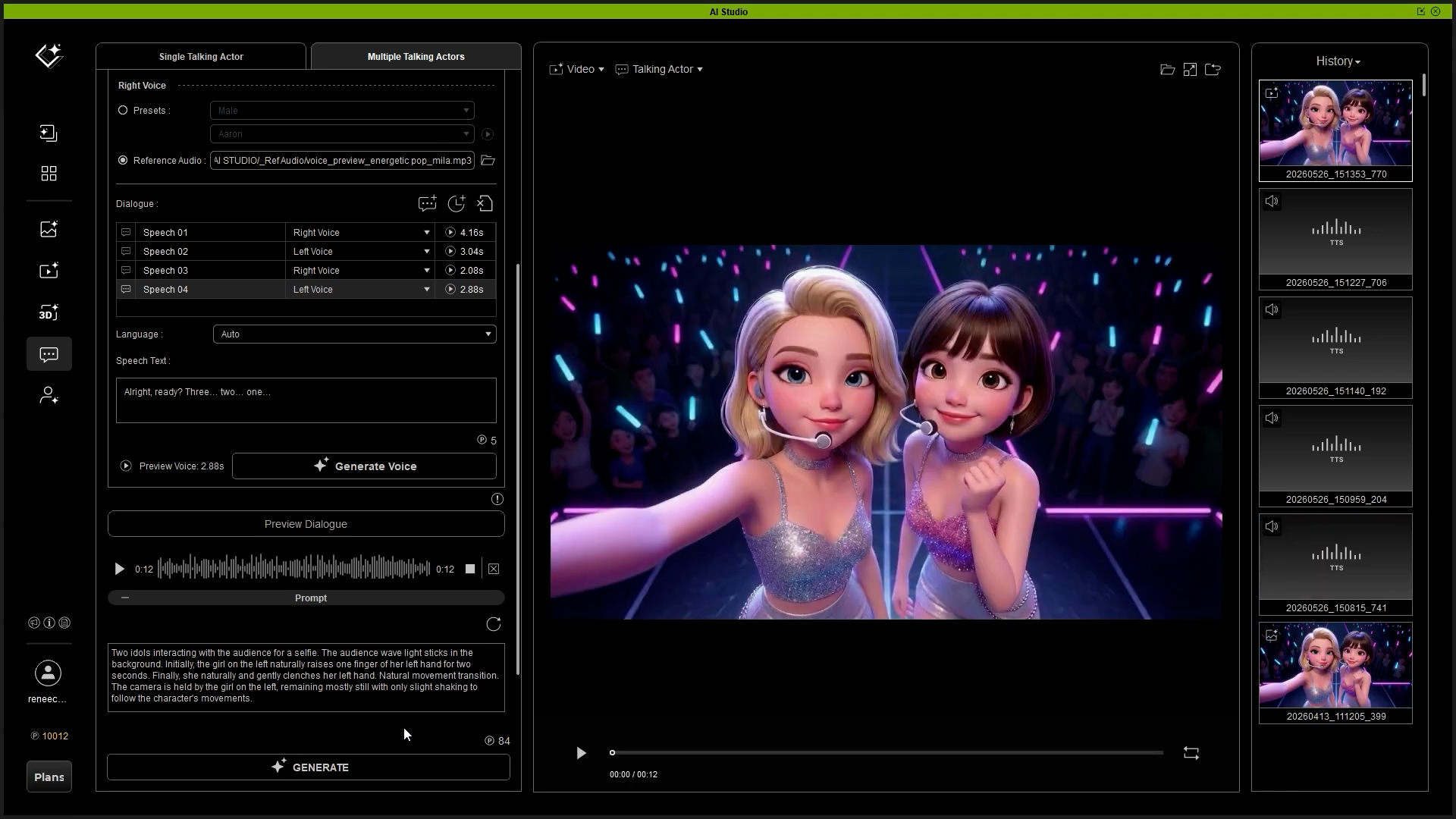Click the Speech Text input box
This screenshot has width=1456, height=819.
click(306, 400)
